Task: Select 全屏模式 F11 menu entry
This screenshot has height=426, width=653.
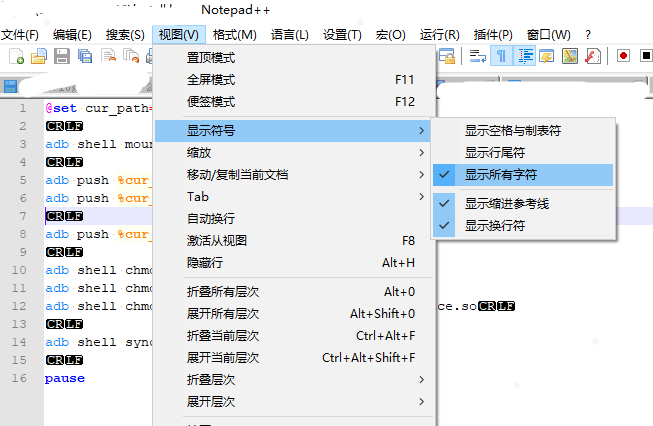Action: [x=294, y=80]
